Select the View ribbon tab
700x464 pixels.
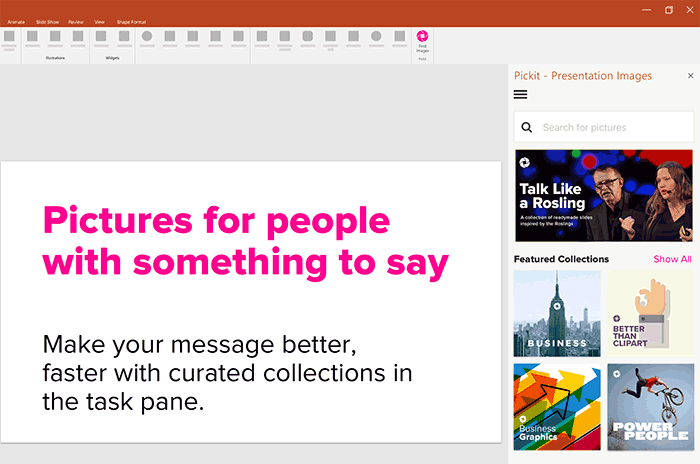coord(100,22)
